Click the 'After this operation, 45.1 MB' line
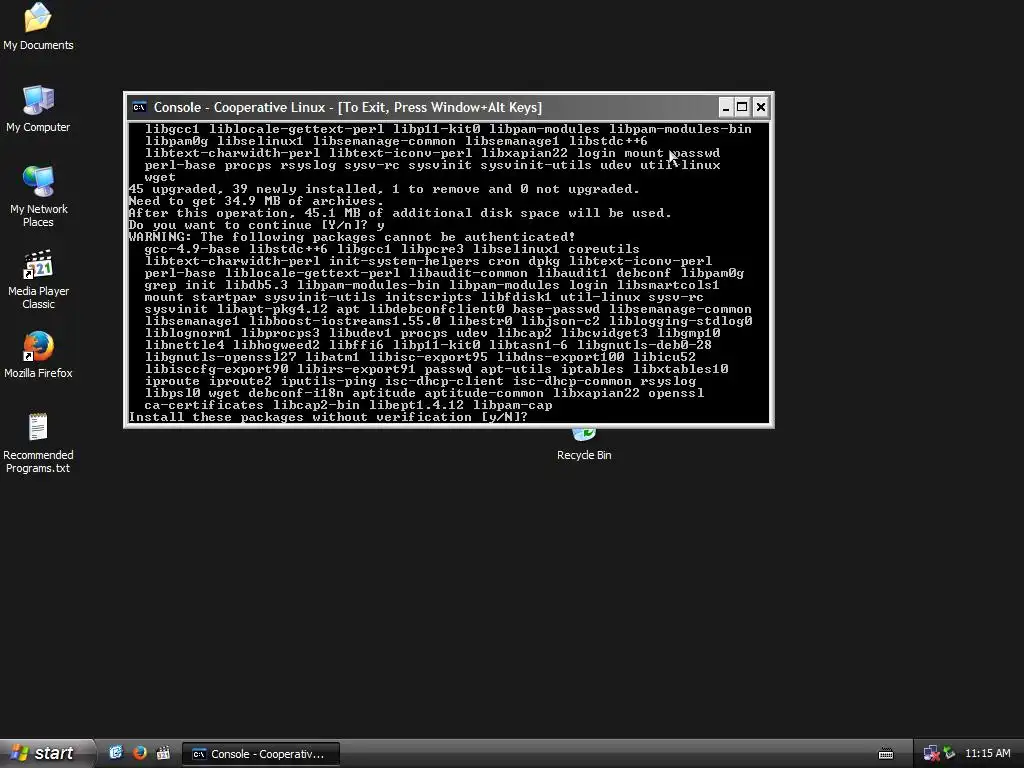This screenshot has width=1024, height=768. (x=400, y=214)
